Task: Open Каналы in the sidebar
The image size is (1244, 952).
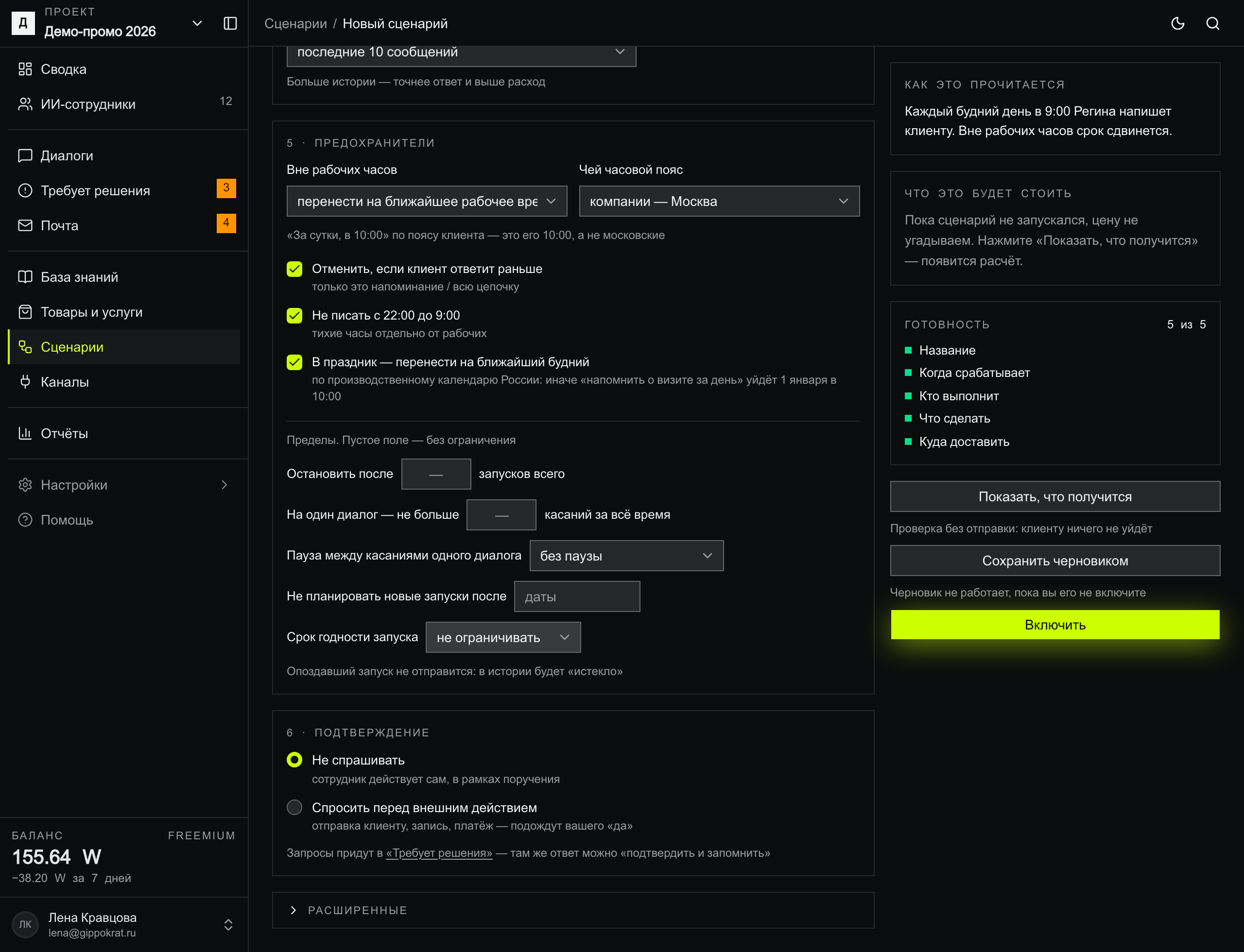Action: click(123, 382)
